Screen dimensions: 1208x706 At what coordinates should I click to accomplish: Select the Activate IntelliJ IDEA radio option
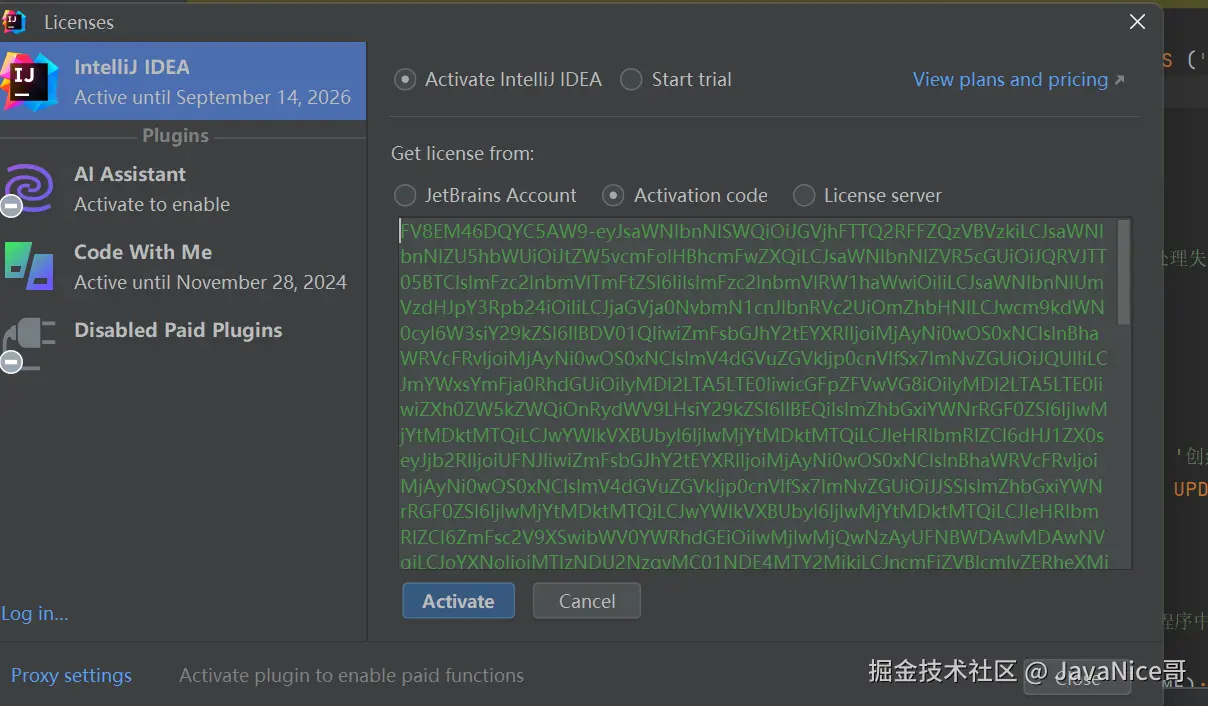(x=405, y=79)
